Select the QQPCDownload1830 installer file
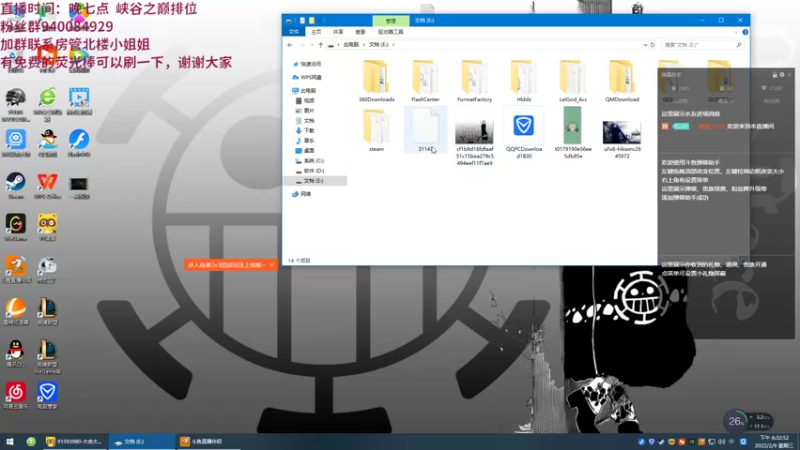The width and height of the screenshot is (800, 450). pos(523,134)
